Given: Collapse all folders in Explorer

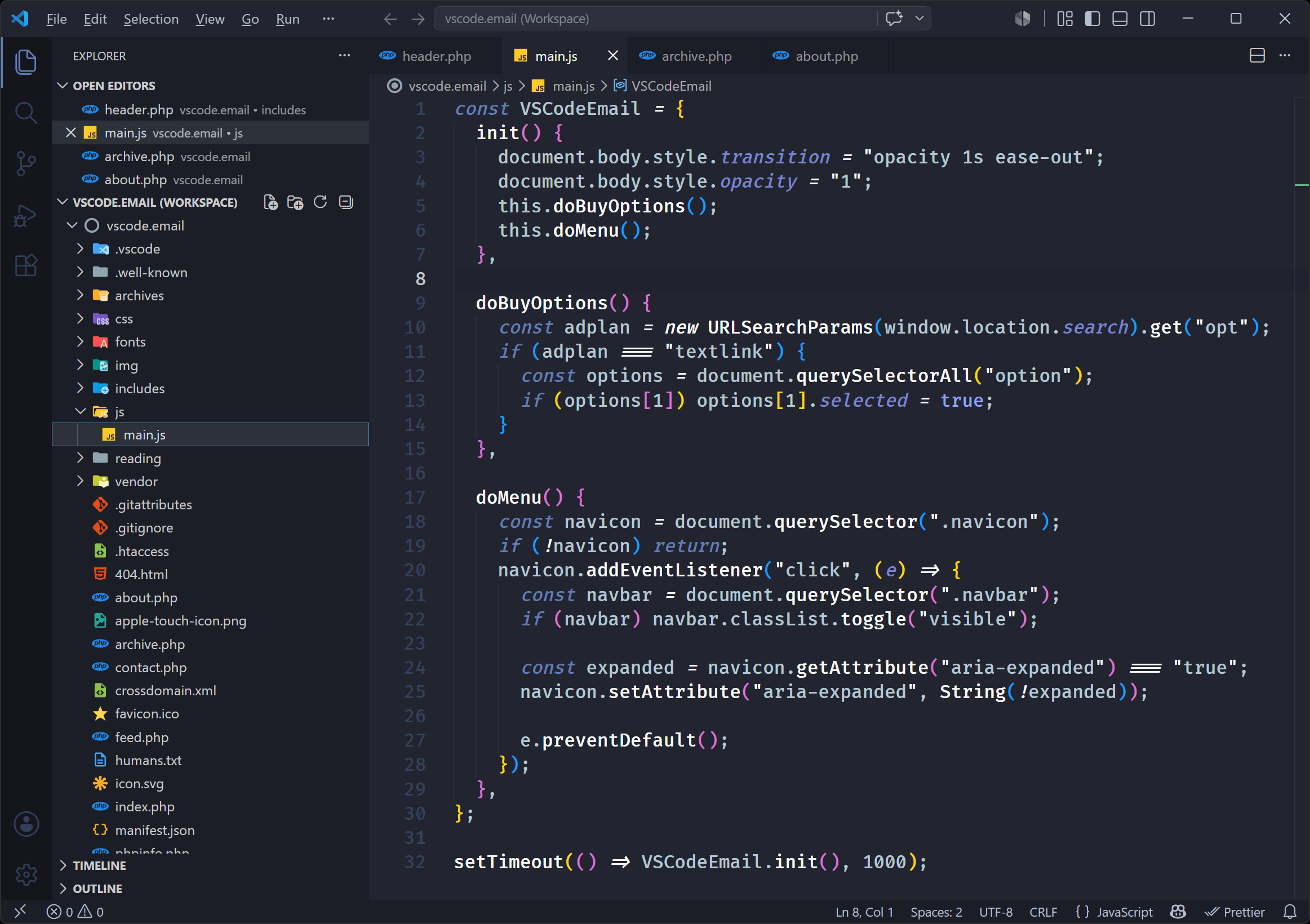Looking at the screenshot, I should 346,202.
